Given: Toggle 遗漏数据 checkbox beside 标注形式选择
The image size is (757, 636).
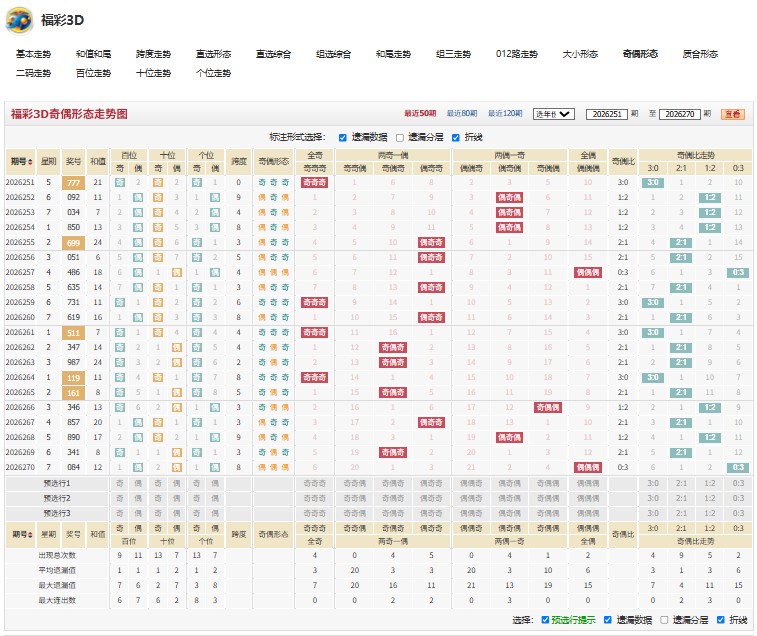Looking at the screenshot, I should [x=343, y=138].
